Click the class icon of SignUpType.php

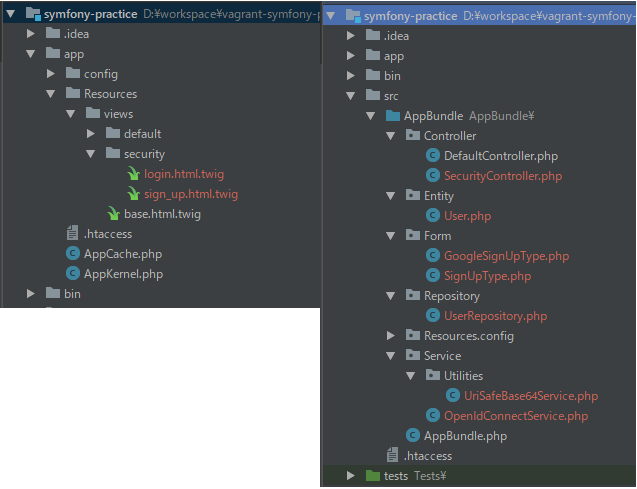point(433,275)
